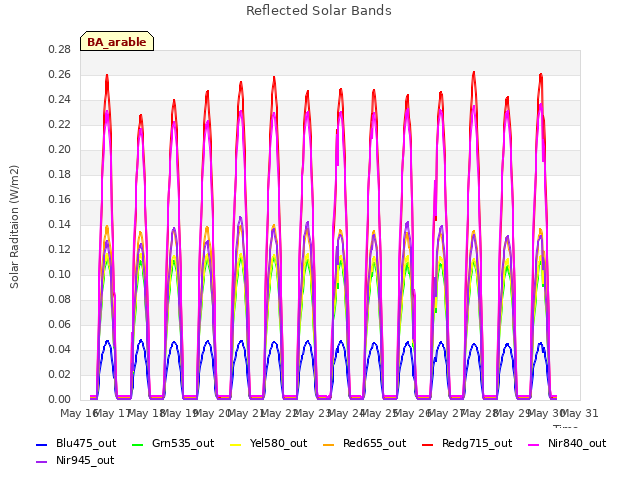640x480 pixels.
Task: Click the purple Nir945_out legend swatch
Action: (x=42, y=462)
